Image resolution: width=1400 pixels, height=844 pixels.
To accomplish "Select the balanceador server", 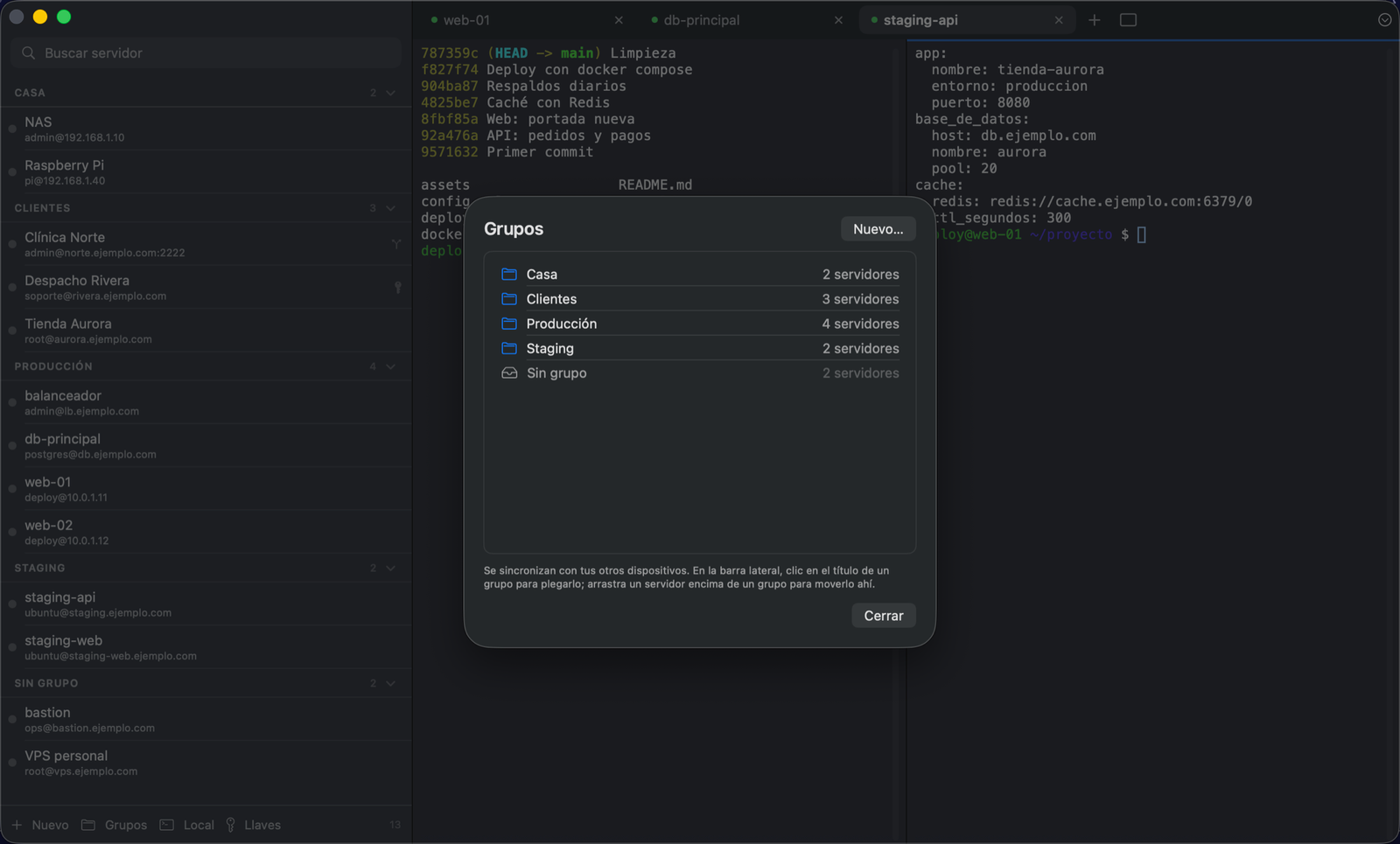I will [x=206, y=402].
